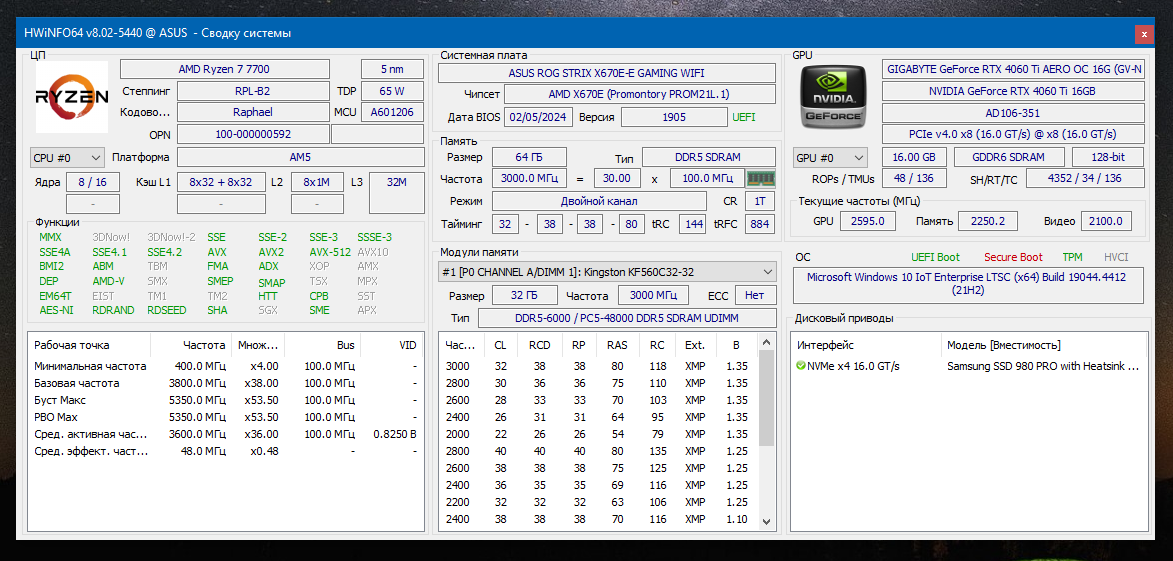Click the green TPM status label
Screen dimensions: 1173x561
1072,257
